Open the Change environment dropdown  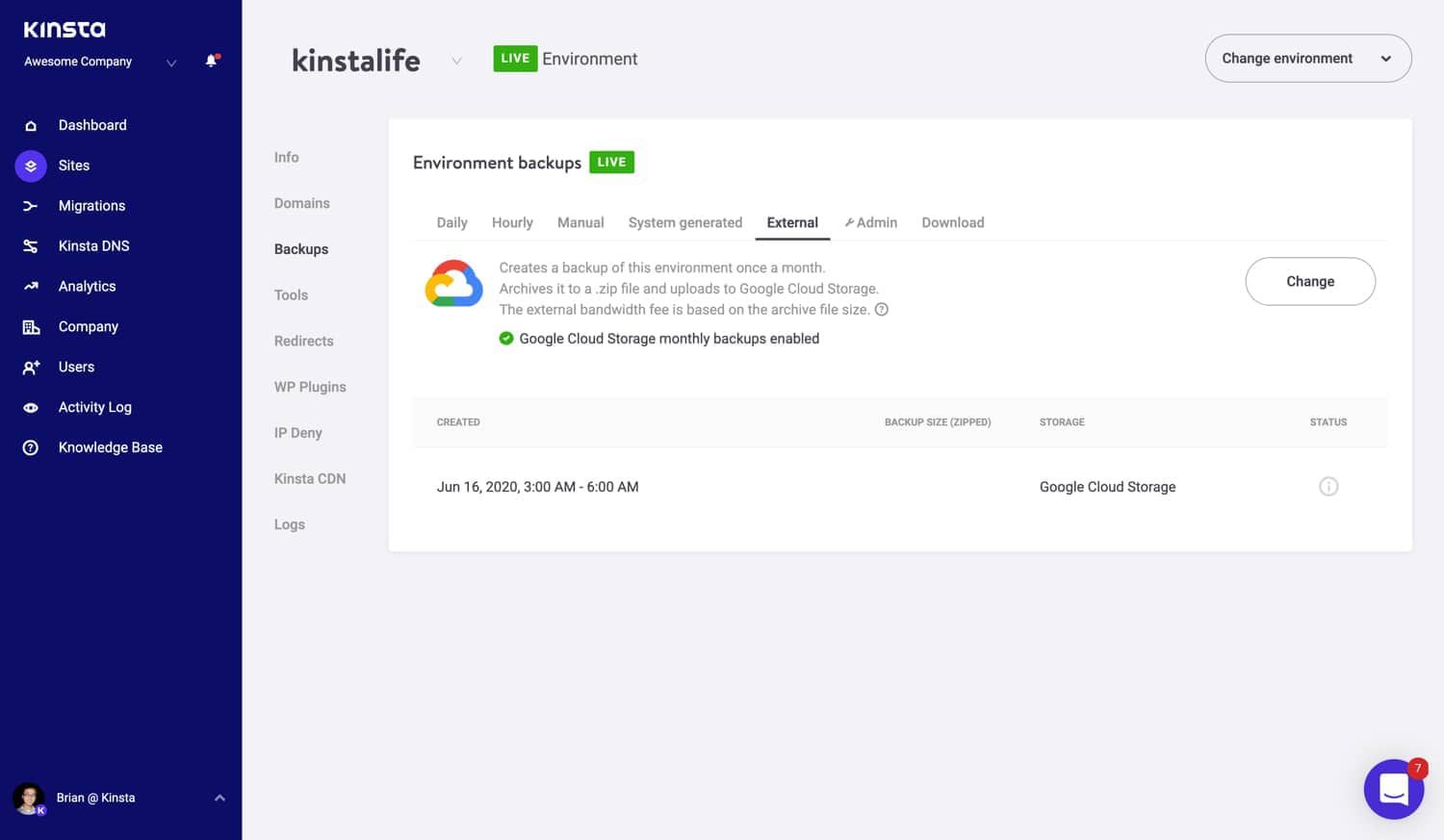click(1307, 59)
